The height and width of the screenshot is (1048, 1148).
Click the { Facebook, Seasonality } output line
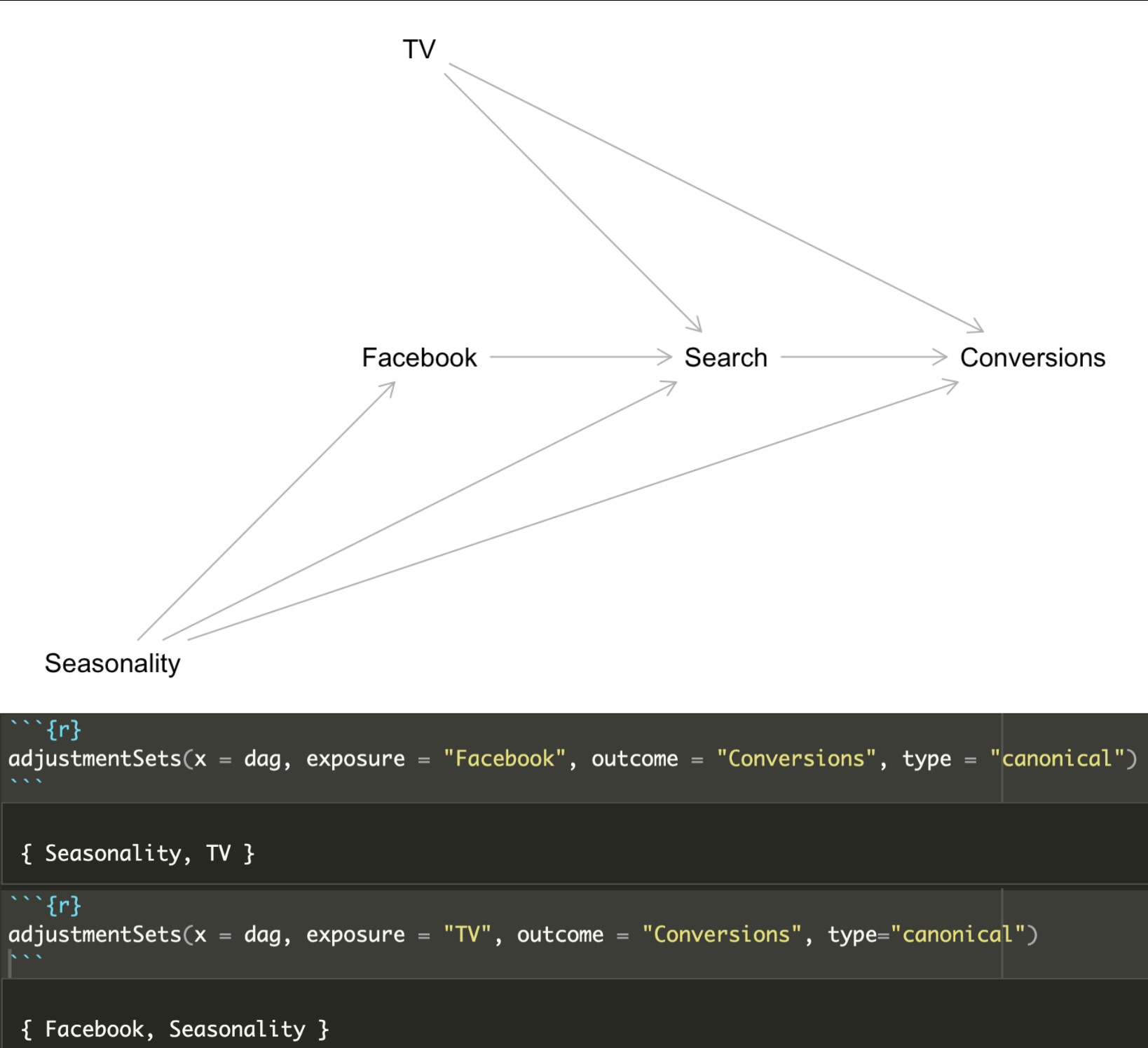pyautogui.click(x=176, y=1028)
